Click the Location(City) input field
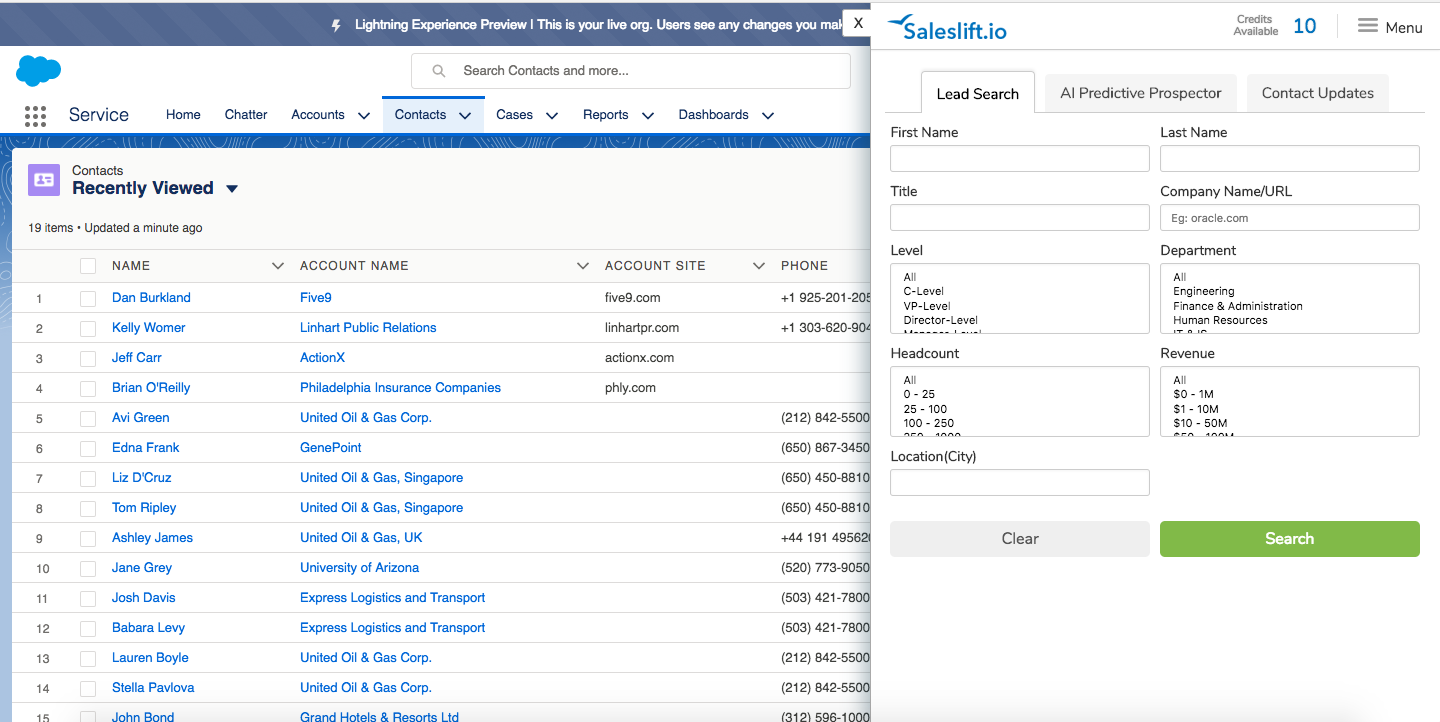 (x=1019, y=482)
